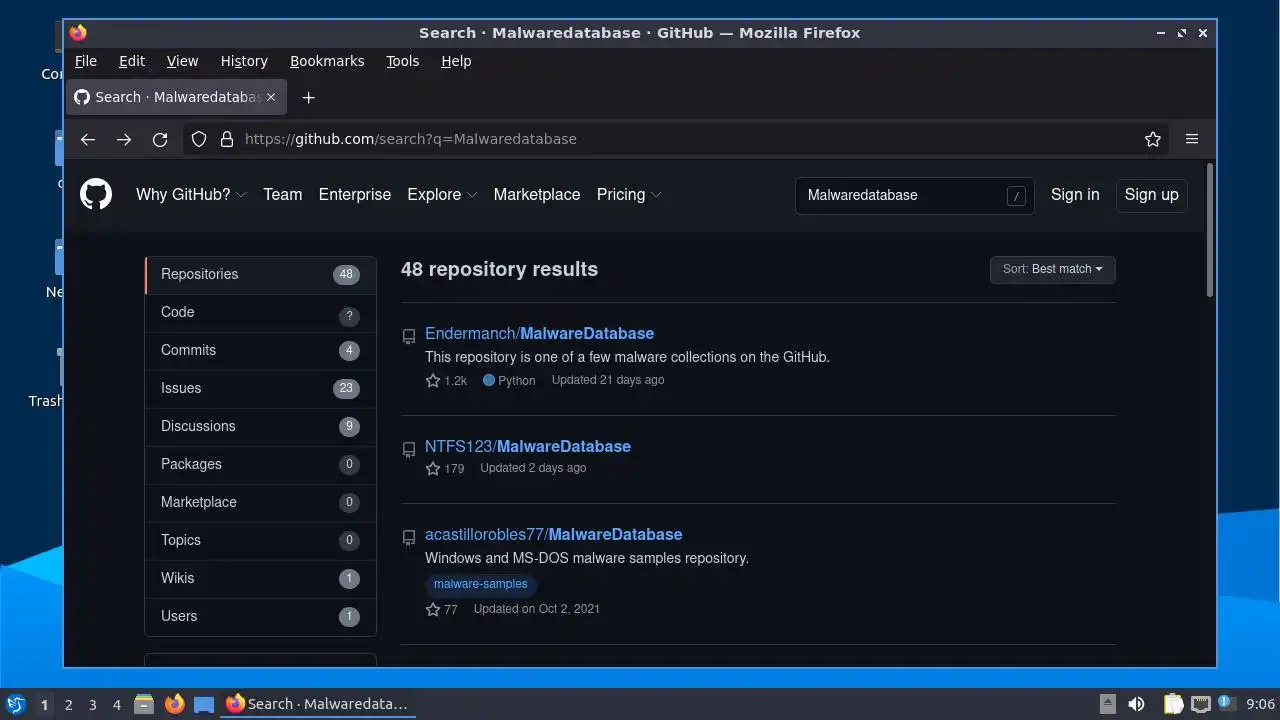Click the Sign in link
This screenshot has width=1280, height=720.
(1075, 195)
